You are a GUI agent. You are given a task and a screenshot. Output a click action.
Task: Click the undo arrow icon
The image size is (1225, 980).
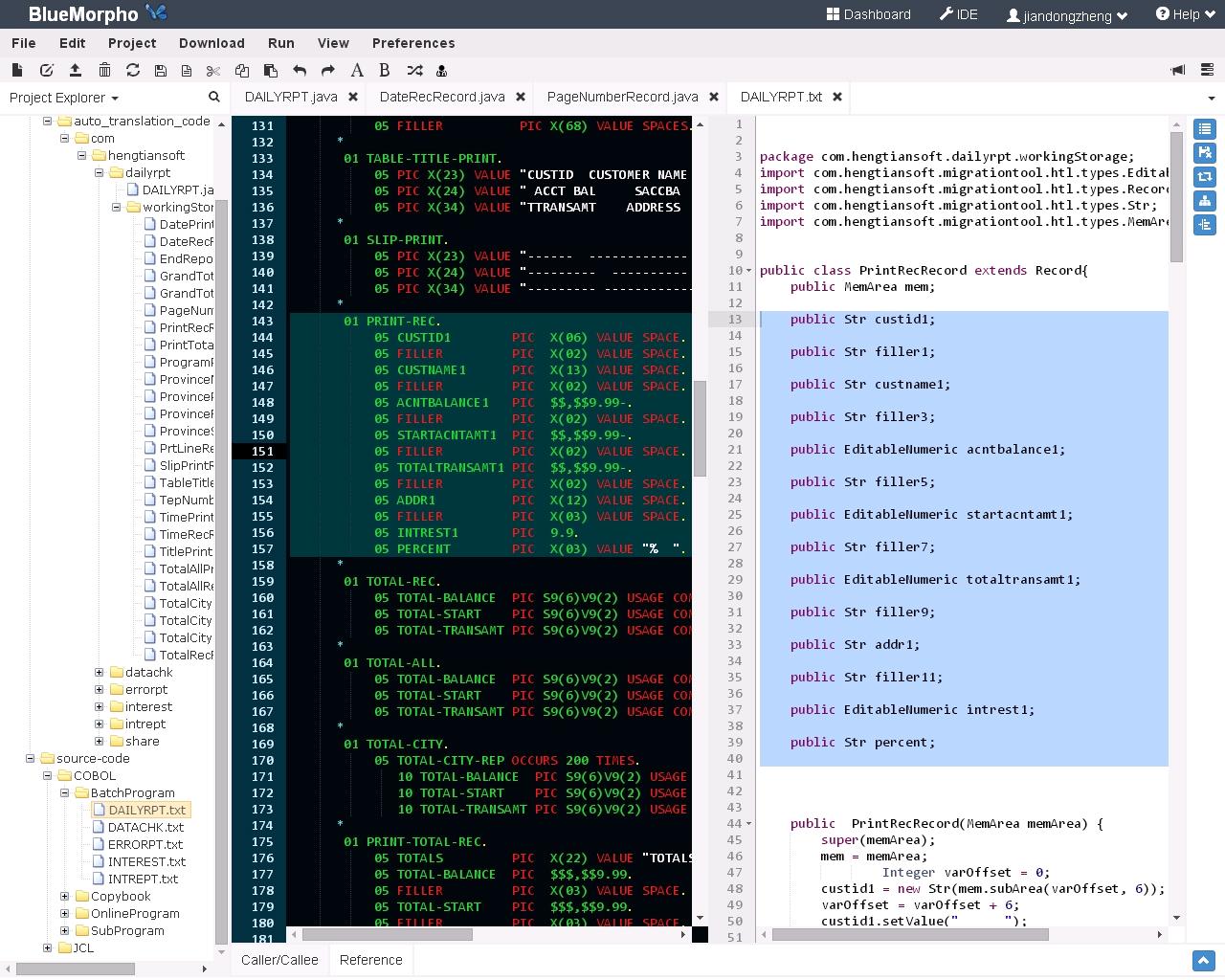(x=300, y=71)
